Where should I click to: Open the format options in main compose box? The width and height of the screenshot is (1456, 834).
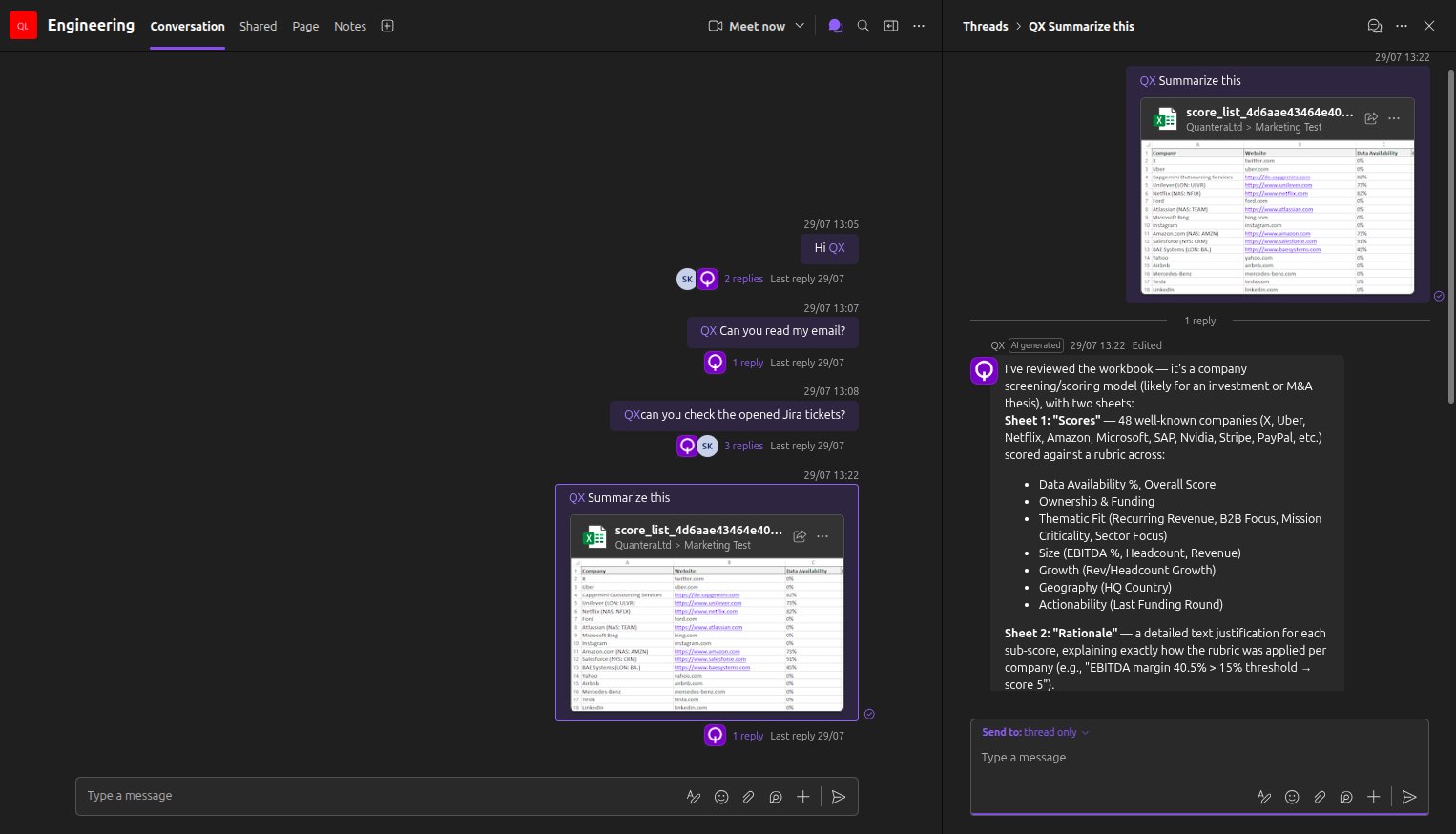694,797
